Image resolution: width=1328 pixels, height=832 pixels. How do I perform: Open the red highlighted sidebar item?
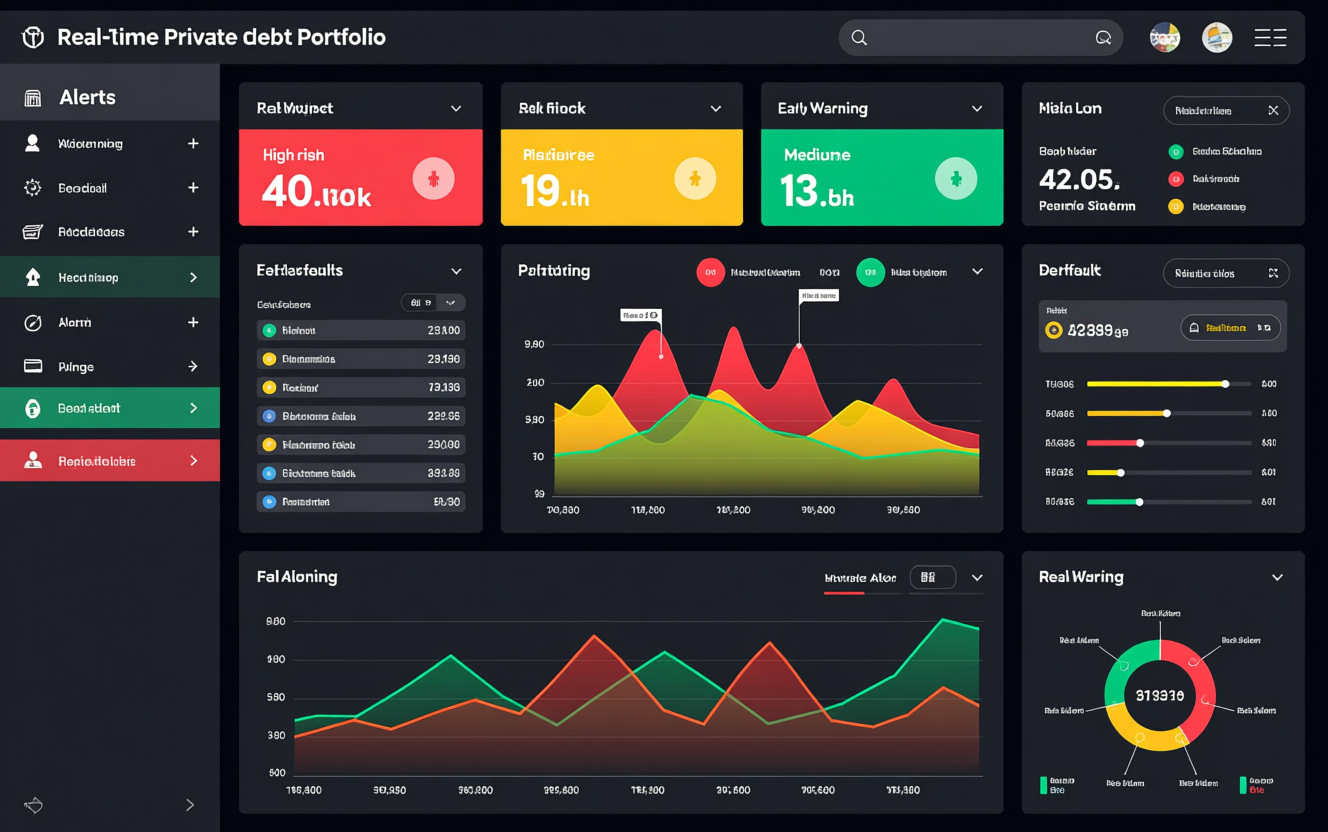110,461
